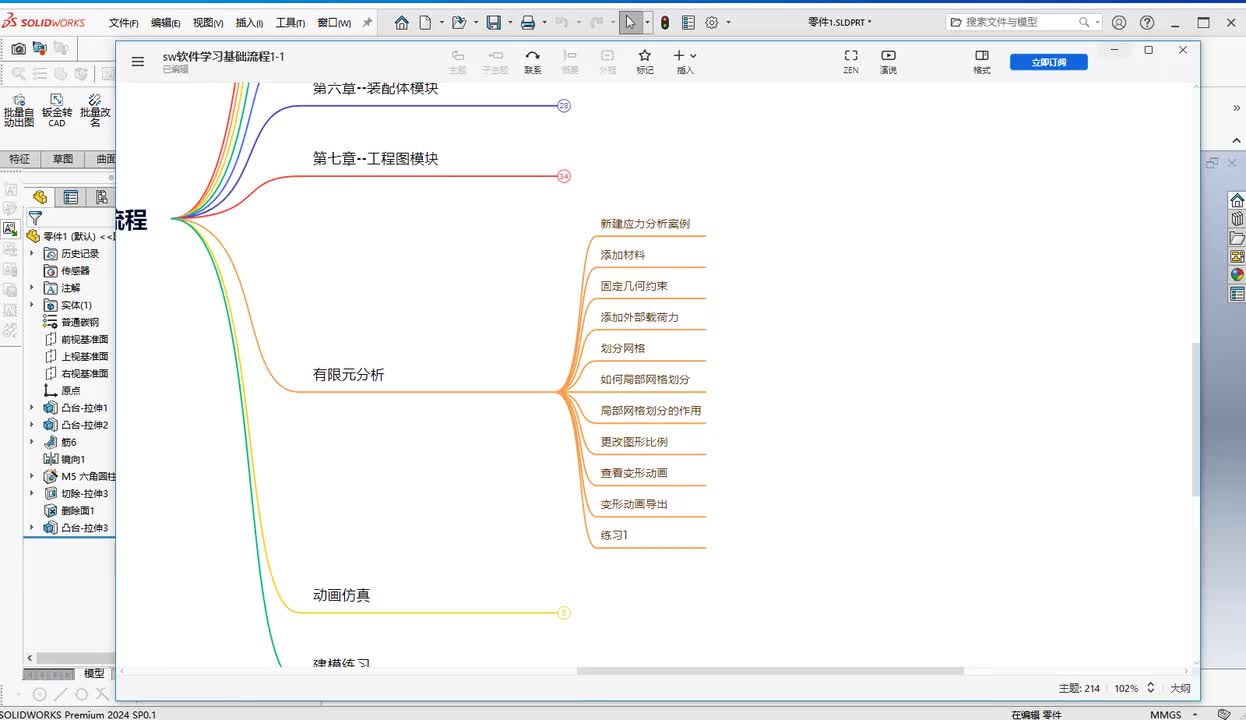1246x720 pixels.
Task: Open the SolidWorks user login icon
Action: pos(1119,22)
